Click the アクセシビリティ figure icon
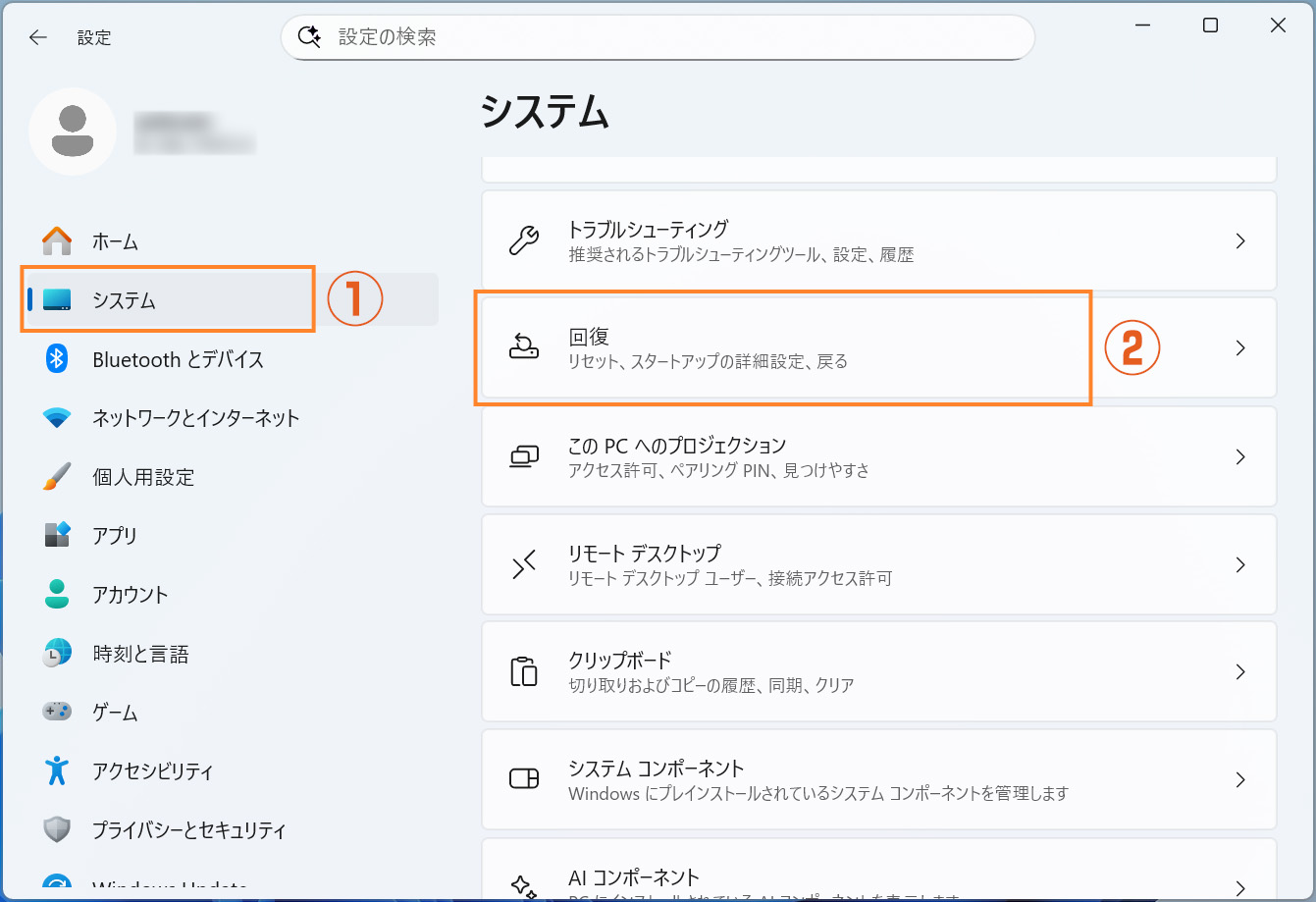 point(57,770)
